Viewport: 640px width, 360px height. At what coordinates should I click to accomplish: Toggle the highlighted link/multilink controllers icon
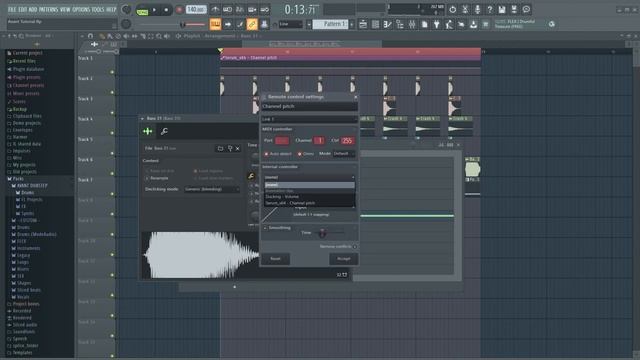tap(252, 24)
